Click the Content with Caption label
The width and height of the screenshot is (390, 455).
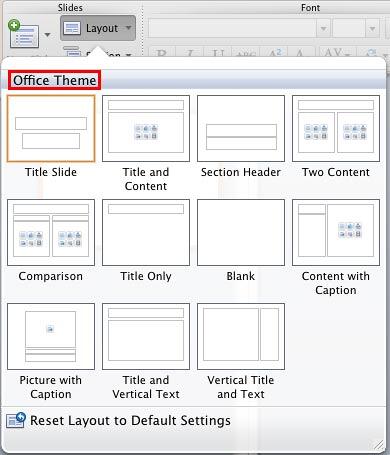336,283
